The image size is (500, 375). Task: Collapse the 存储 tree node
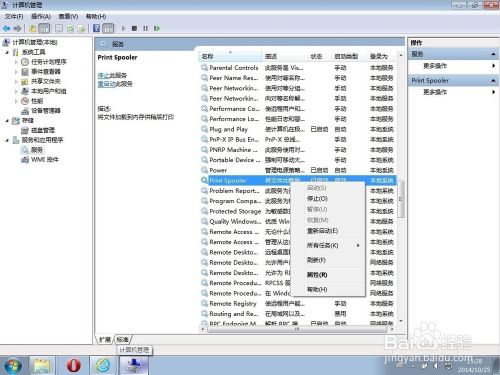tap(7, 121)
